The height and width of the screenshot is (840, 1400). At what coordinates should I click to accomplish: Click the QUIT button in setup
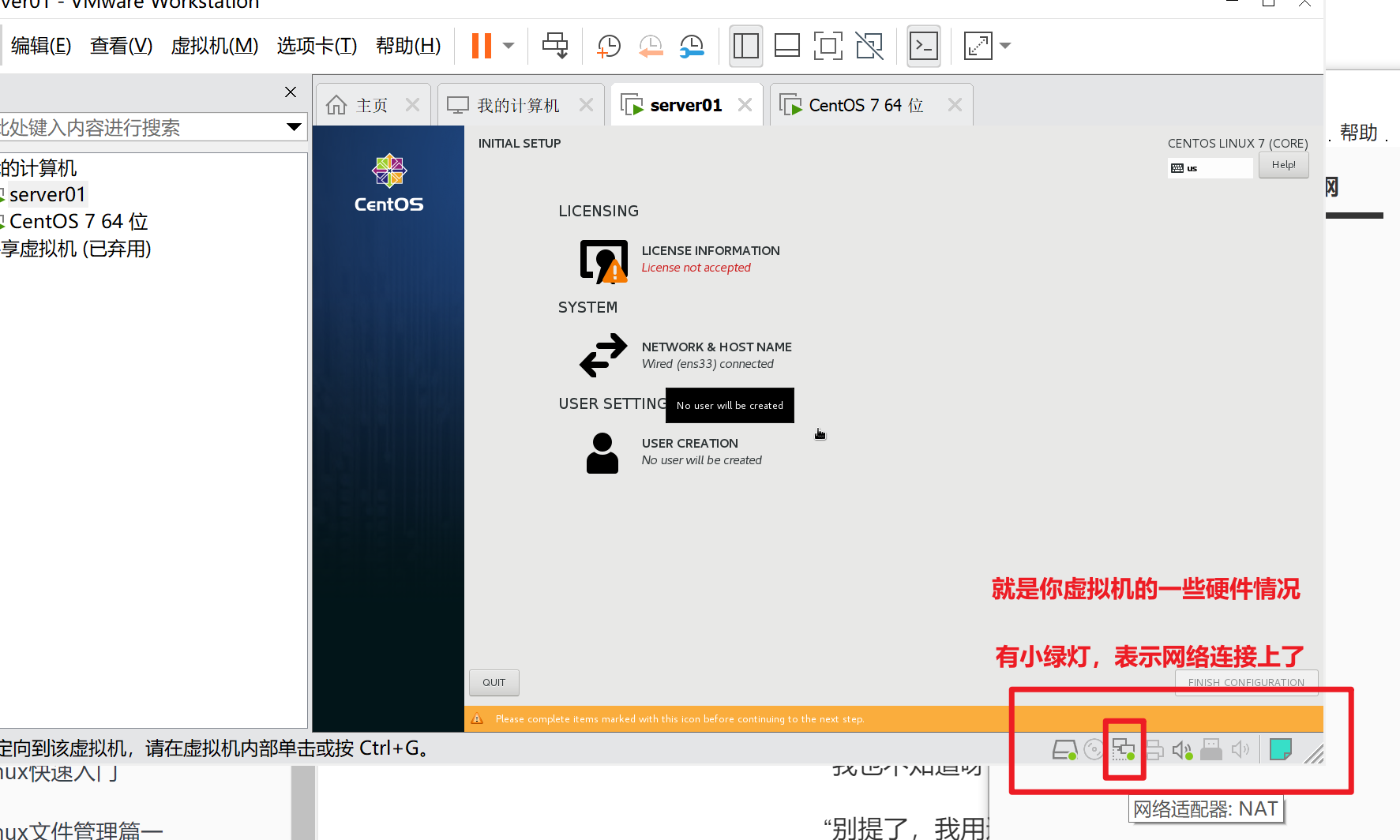[x=494, y=683]
